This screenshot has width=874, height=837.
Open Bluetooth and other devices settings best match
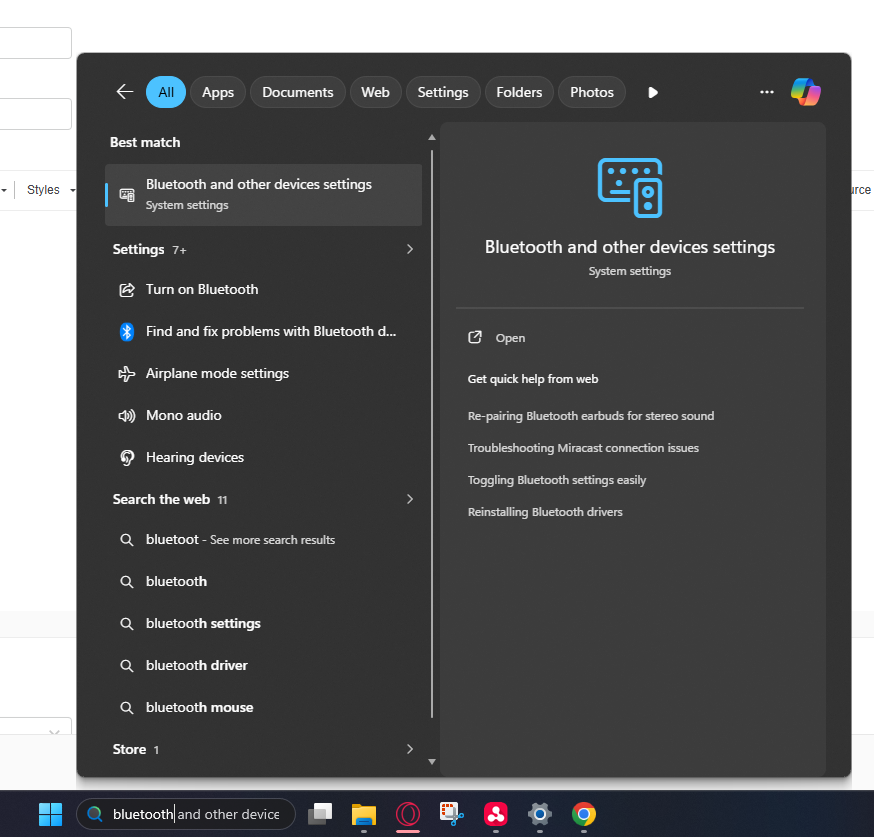pyautogui.click(x=263, y=194)
